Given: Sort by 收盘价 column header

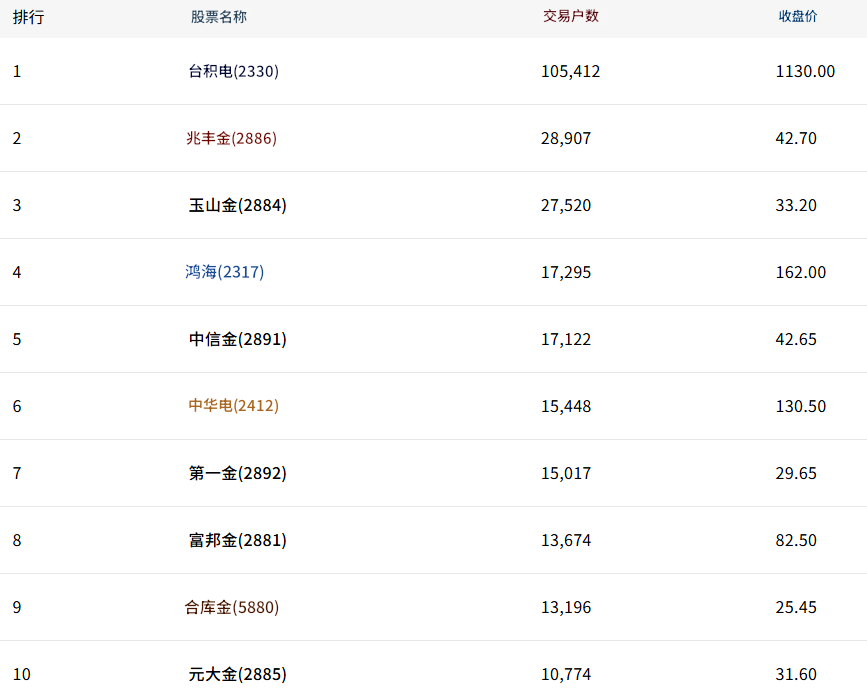Looking at the screenshot, I should (x=798, y=17).
